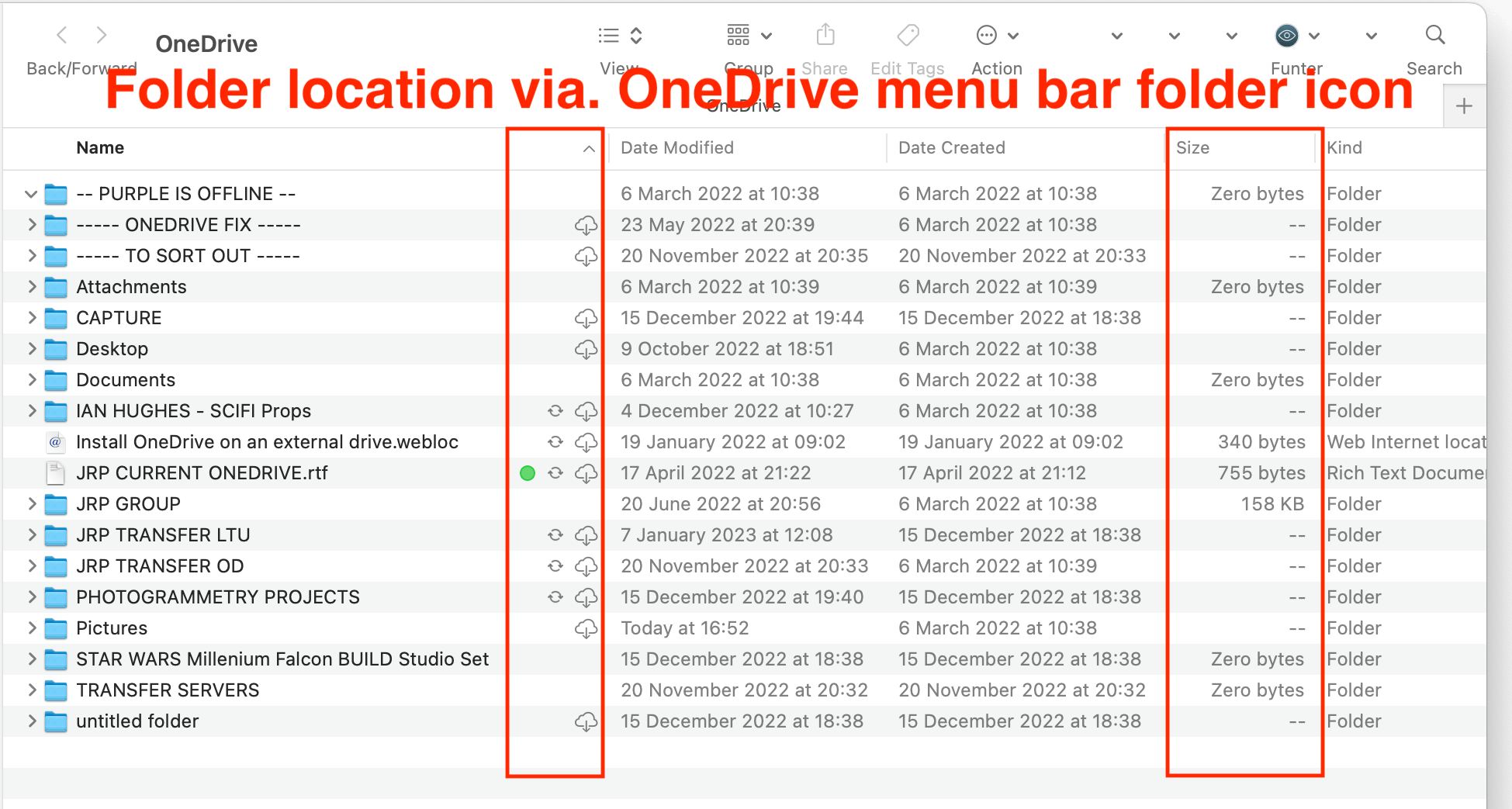Go back using the Back arrow
This screenshot has height=809, width=1512.
pos(62,35)
